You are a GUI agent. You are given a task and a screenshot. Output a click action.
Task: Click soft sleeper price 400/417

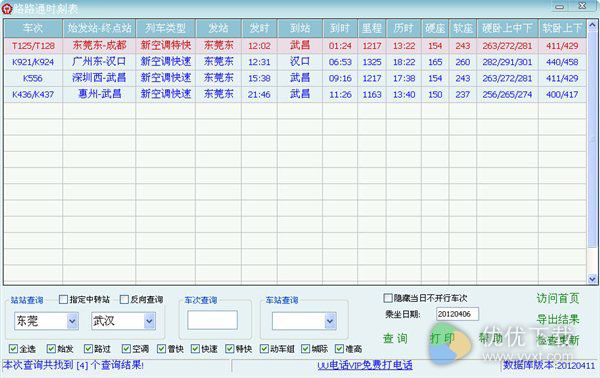coord(562,94)
